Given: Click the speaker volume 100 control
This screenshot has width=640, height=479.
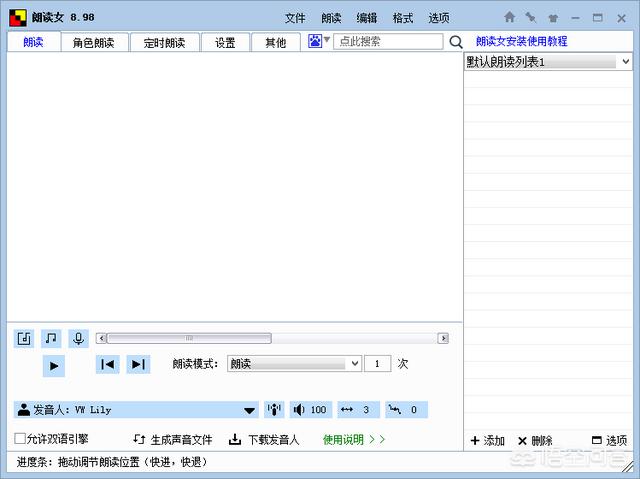Looking at the screenshot, I should point(311,410).
